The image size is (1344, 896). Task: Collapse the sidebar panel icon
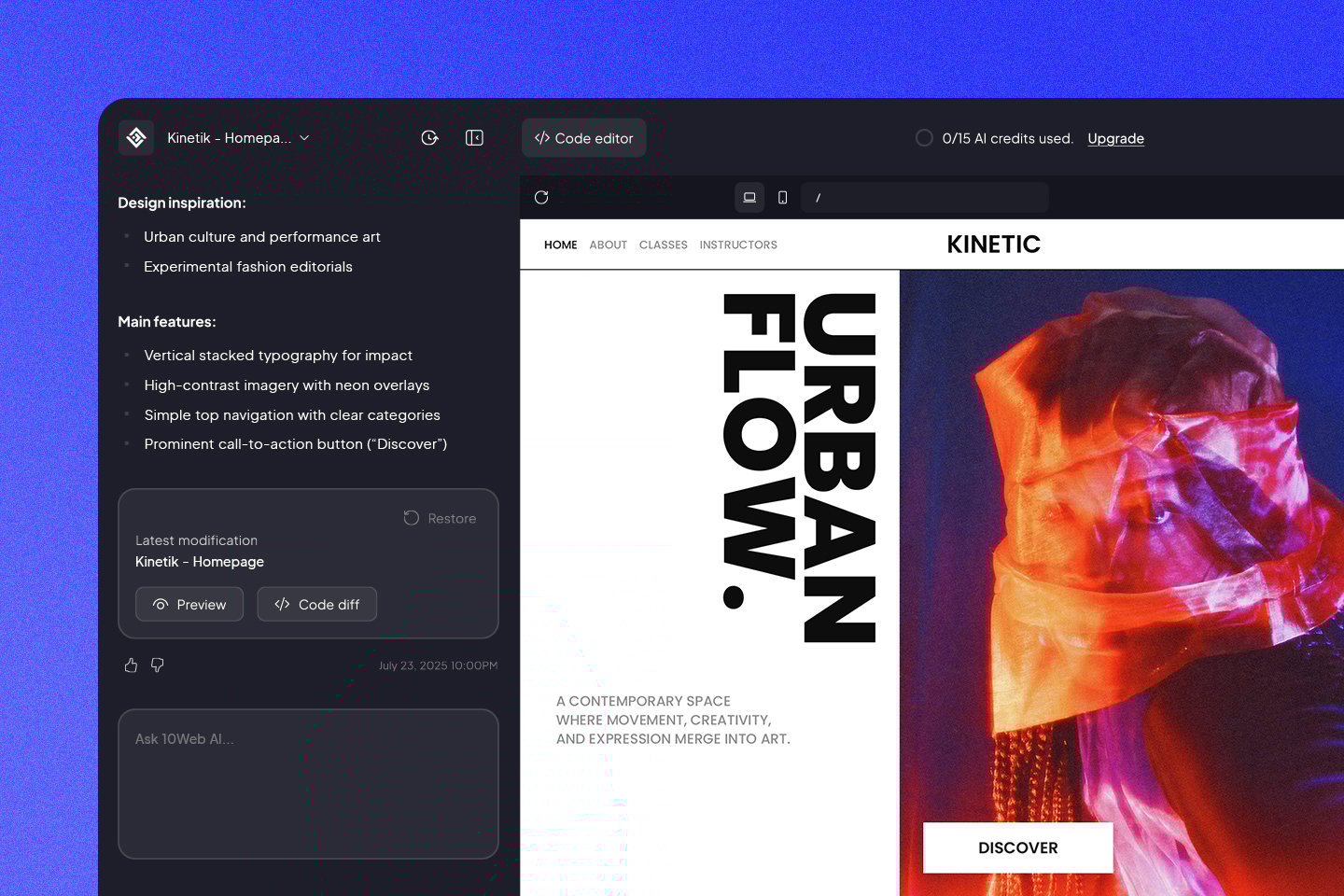474,138
